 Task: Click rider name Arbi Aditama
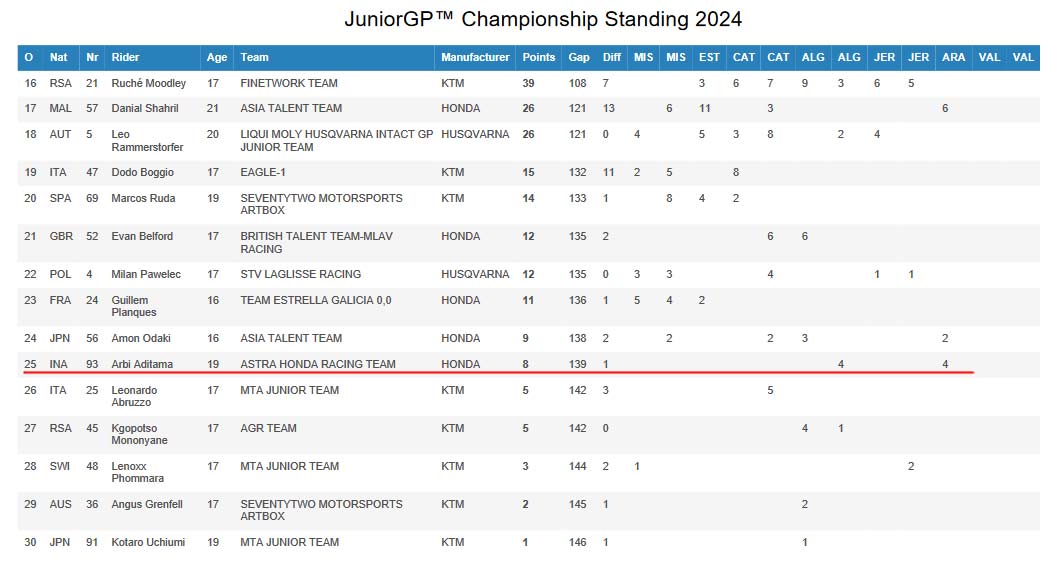[x=142, y=364]
